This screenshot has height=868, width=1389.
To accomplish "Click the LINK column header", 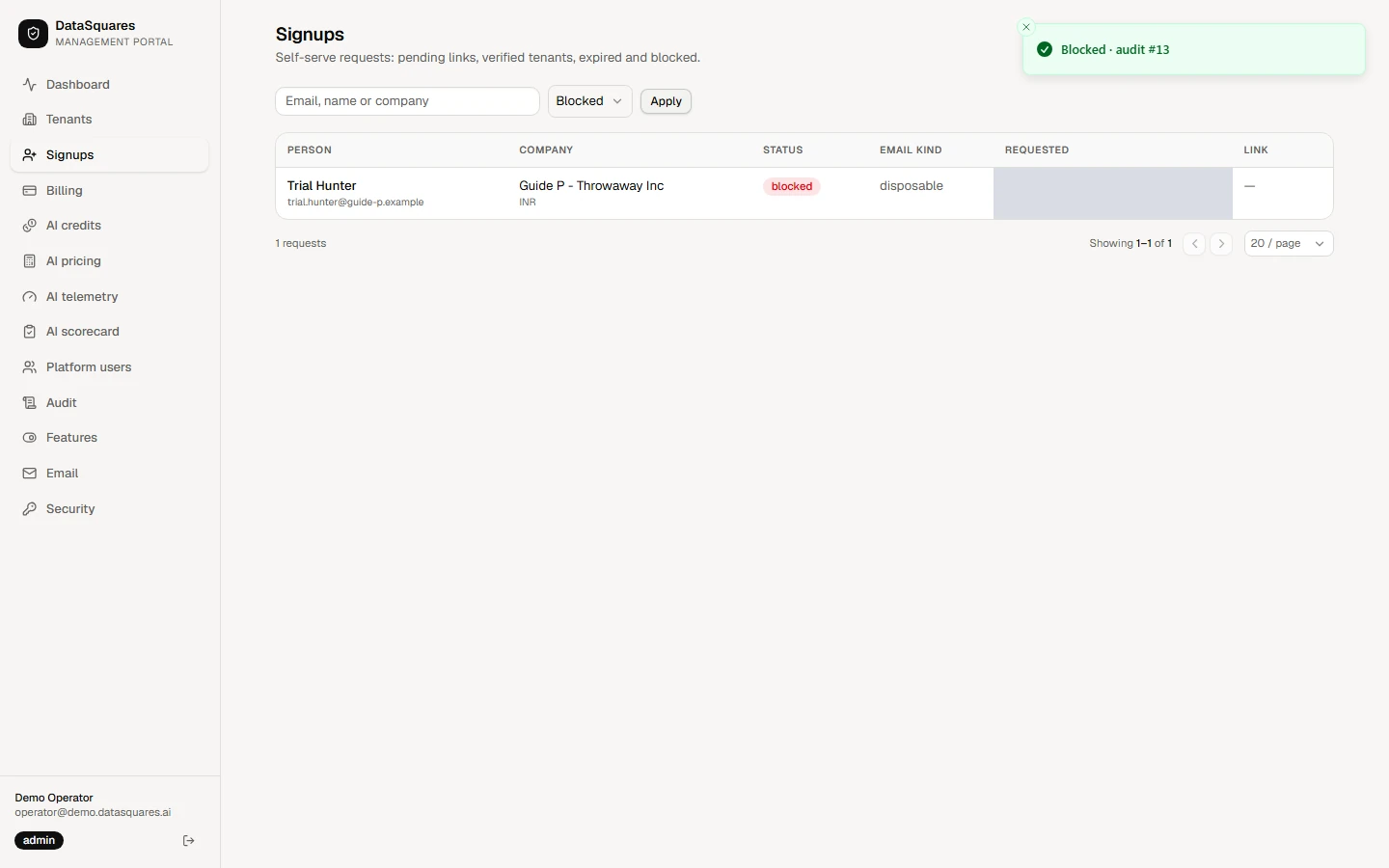I will coord(1256,150).
